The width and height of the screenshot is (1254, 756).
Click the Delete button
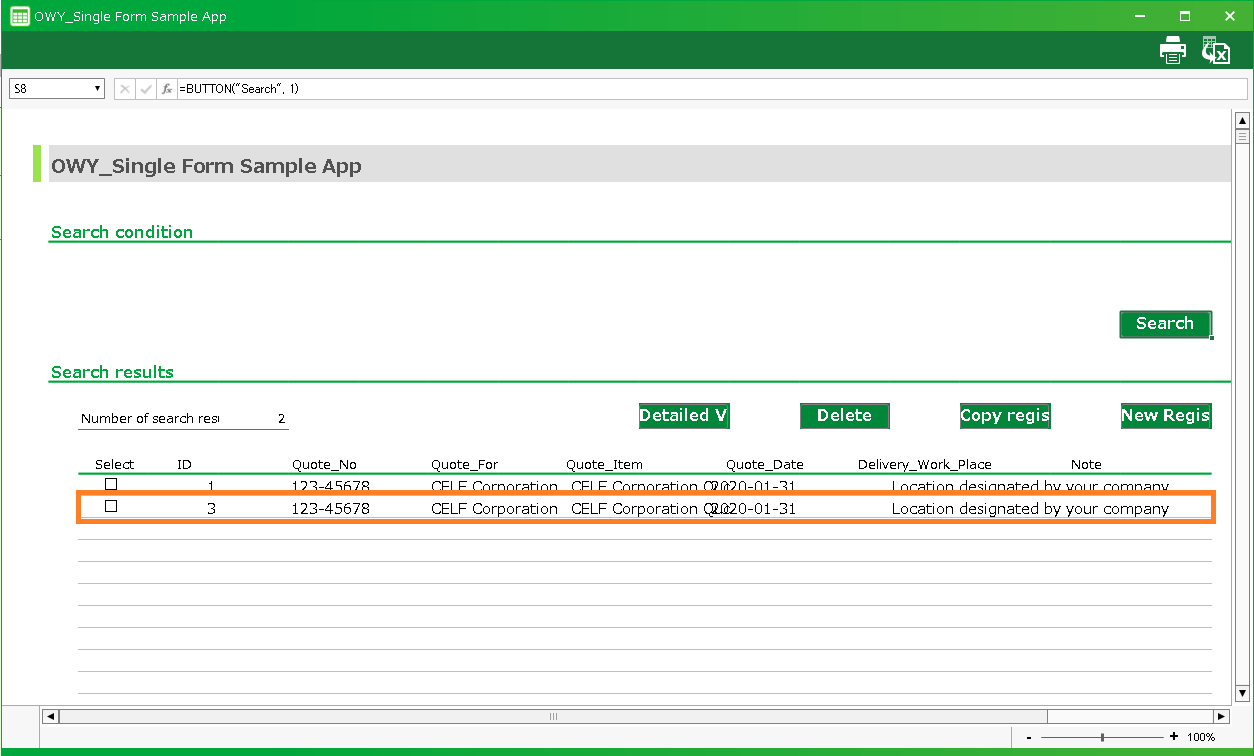point(844,416)
